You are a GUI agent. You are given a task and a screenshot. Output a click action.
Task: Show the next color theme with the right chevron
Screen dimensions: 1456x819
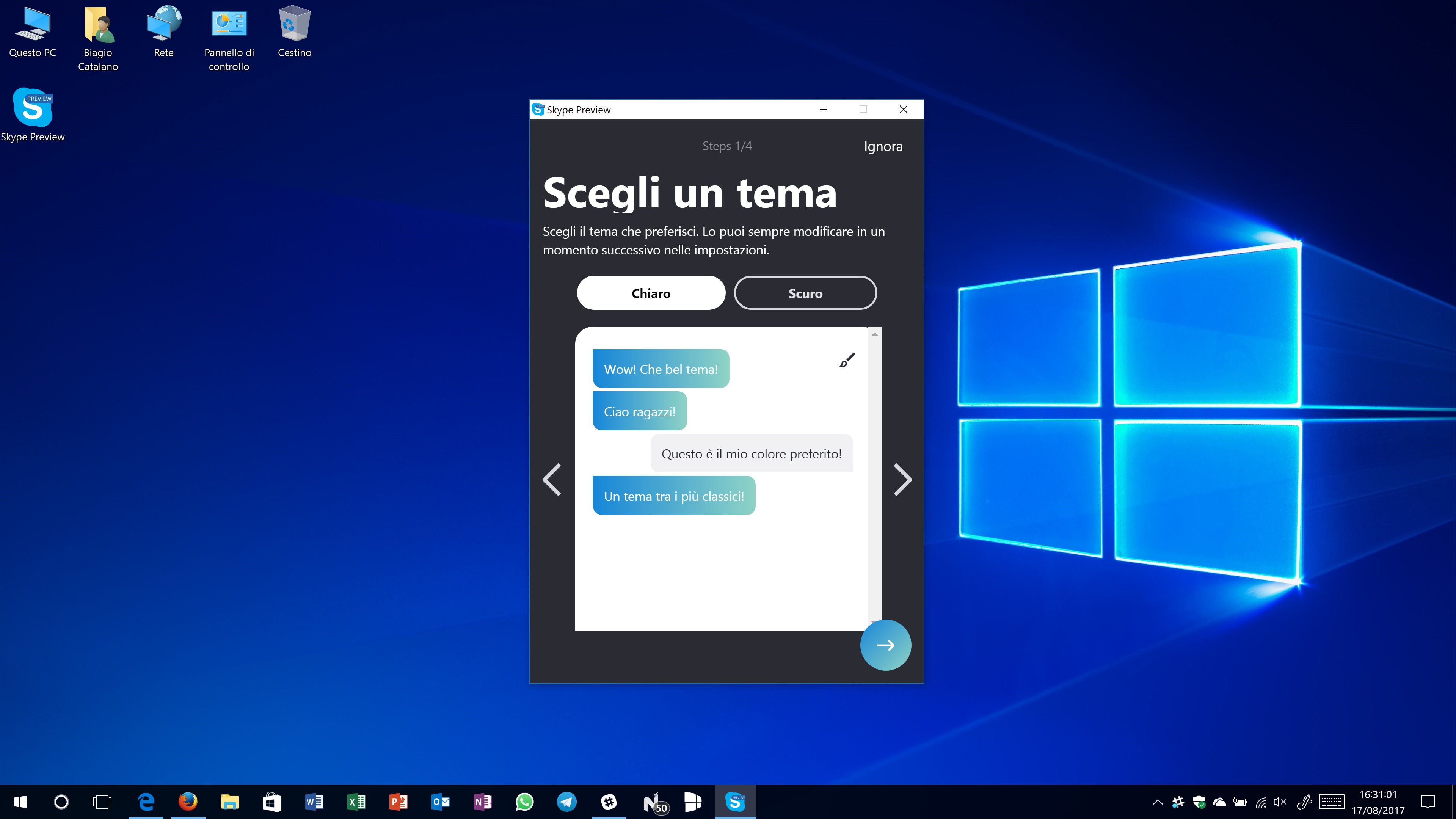click(x=902, y=480)
